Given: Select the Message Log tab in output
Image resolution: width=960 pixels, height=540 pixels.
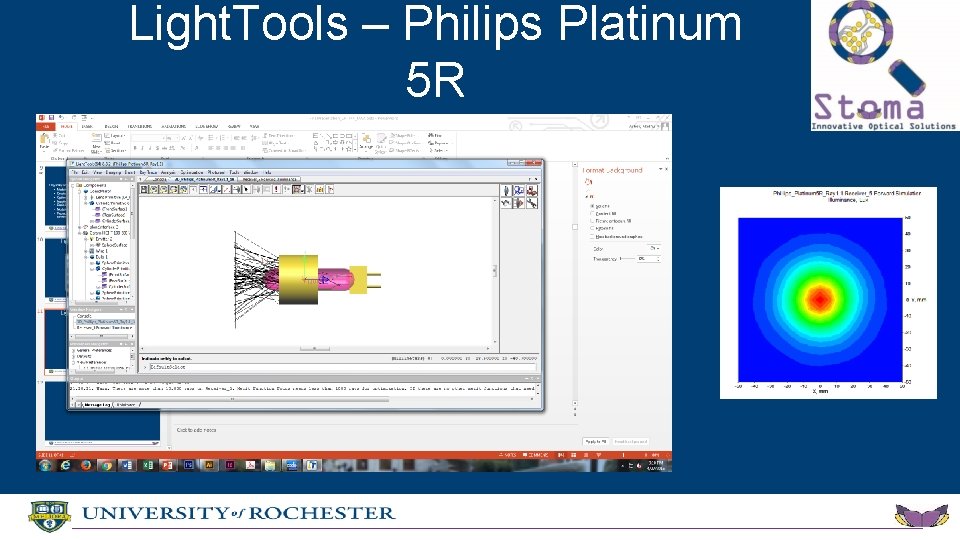Looking at the screenshot, I should click(97, 405).
